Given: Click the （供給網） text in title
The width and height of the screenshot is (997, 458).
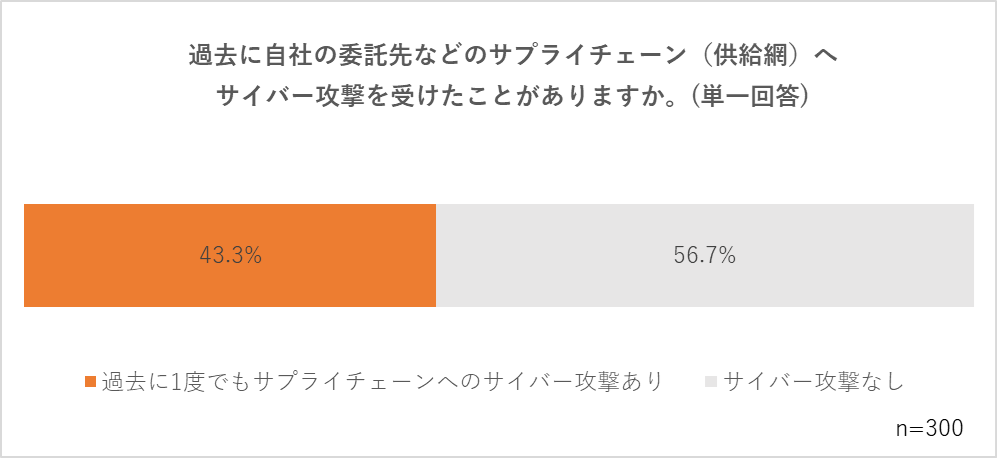Looking at the screenshot, I should point(750,57).
